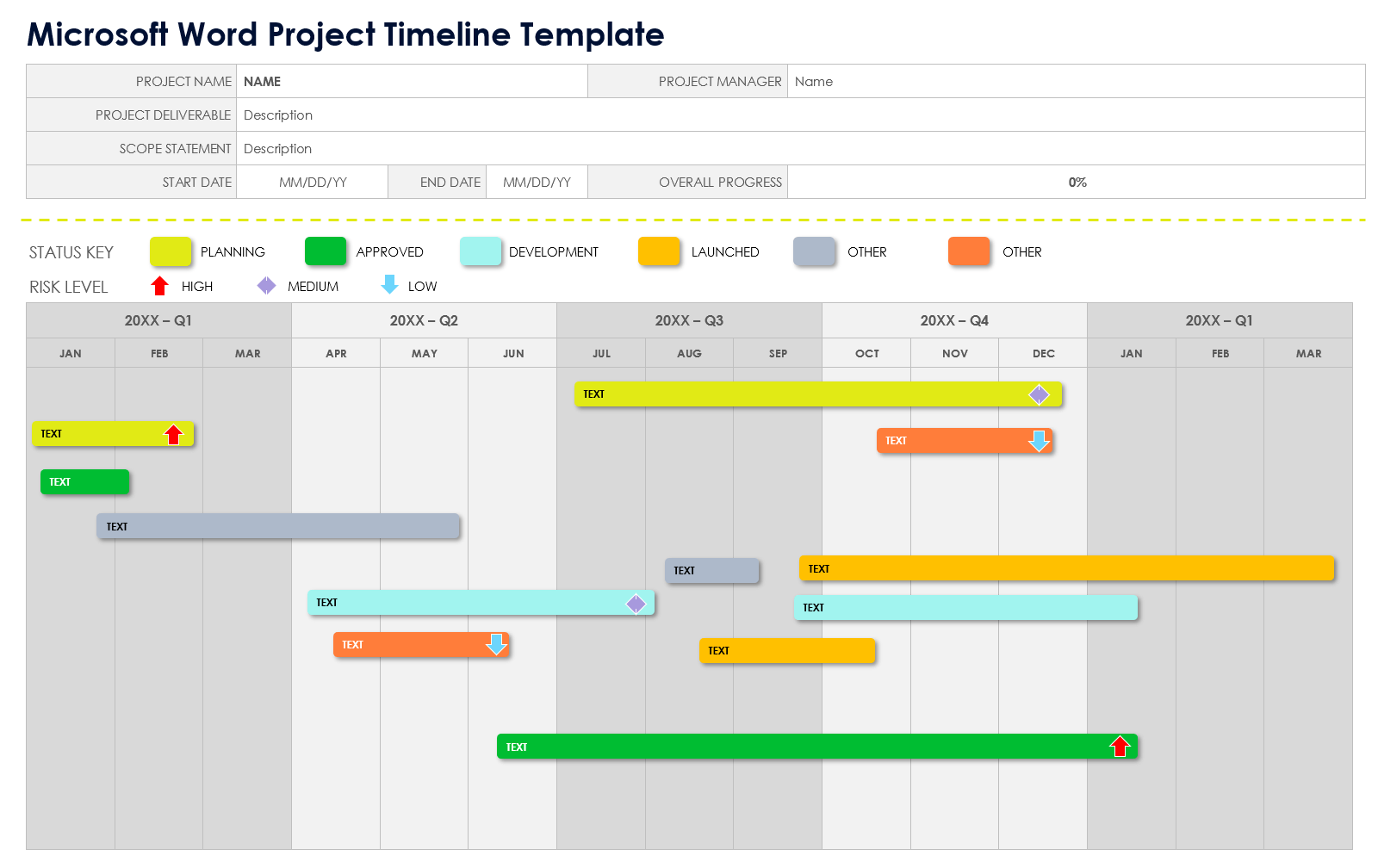Click blue down arrow on orange Q4 bar
The image size is (1378, 868).
[x=1040, y=441]
